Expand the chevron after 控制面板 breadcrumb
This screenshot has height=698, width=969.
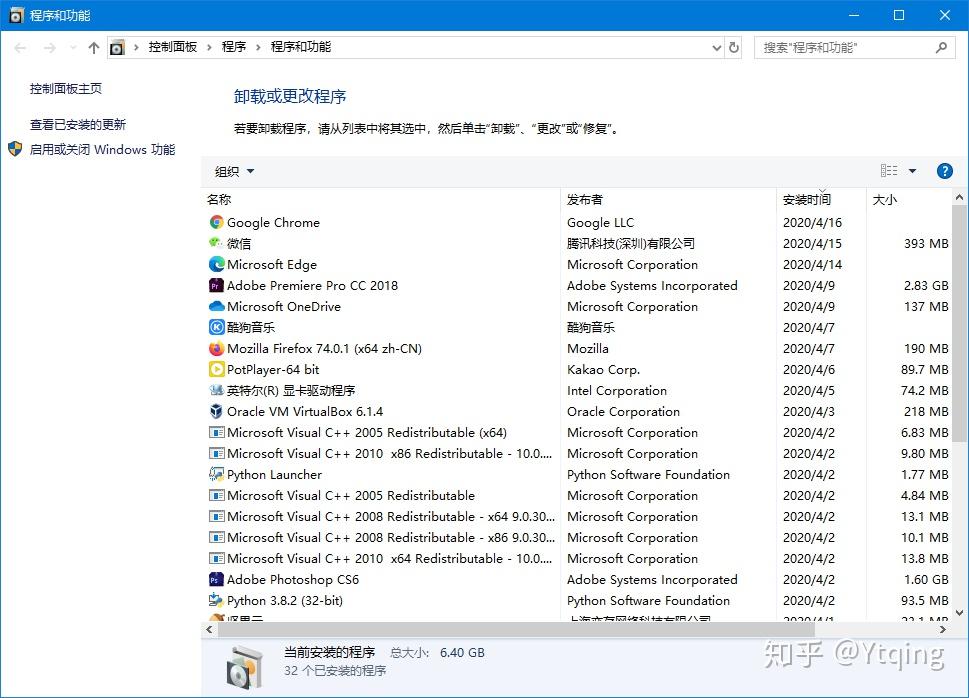209,48
